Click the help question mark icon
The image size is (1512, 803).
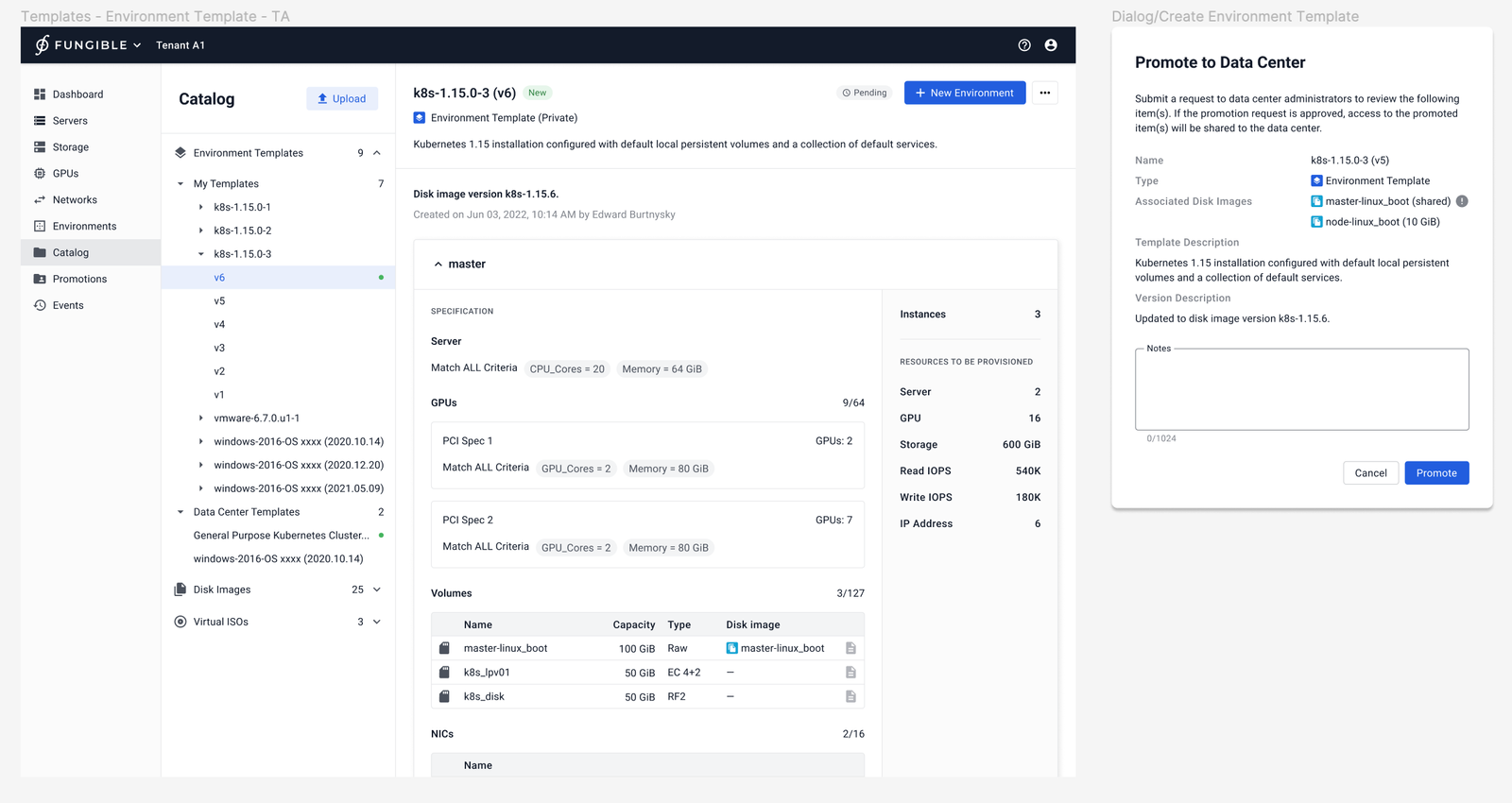tap(1023, 45)
